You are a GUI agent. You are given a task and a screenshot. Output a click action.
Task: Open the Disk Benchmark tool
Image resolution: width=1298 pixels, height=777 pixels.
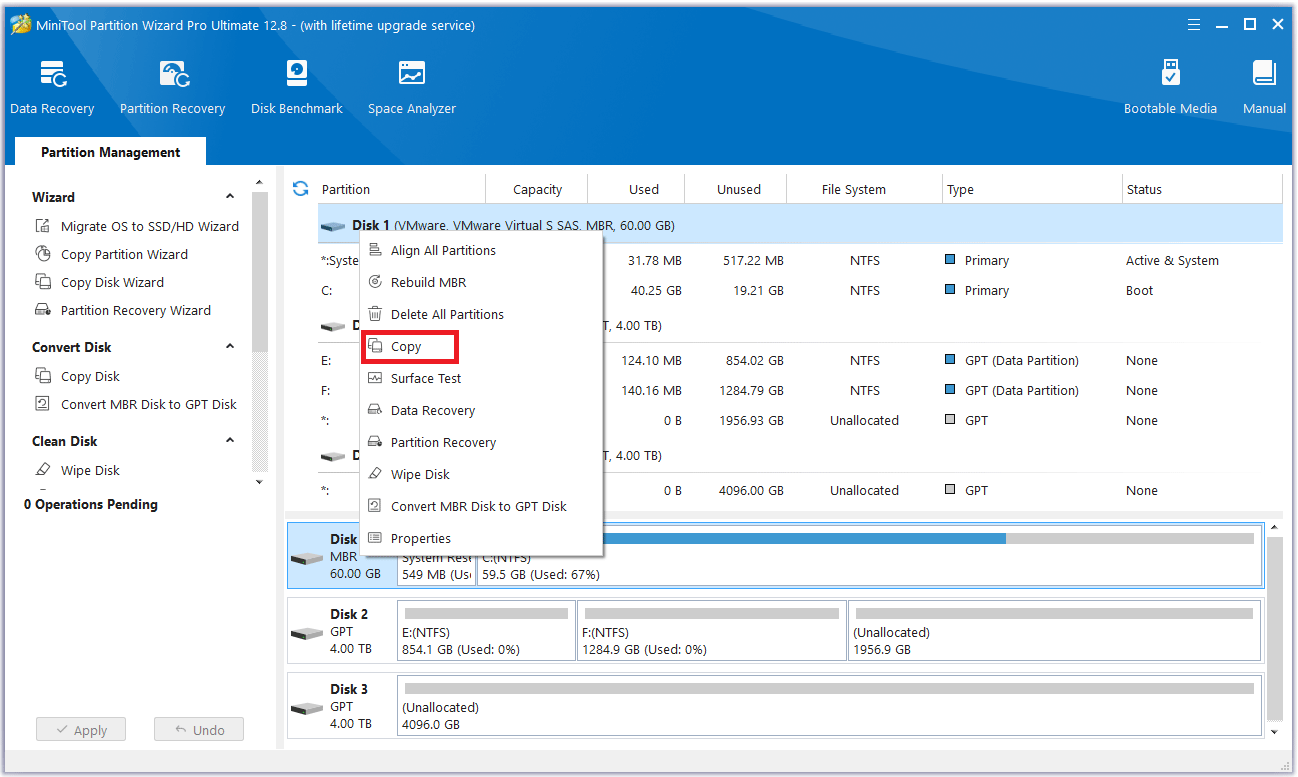pyautogui.click(x=296, y=88)
